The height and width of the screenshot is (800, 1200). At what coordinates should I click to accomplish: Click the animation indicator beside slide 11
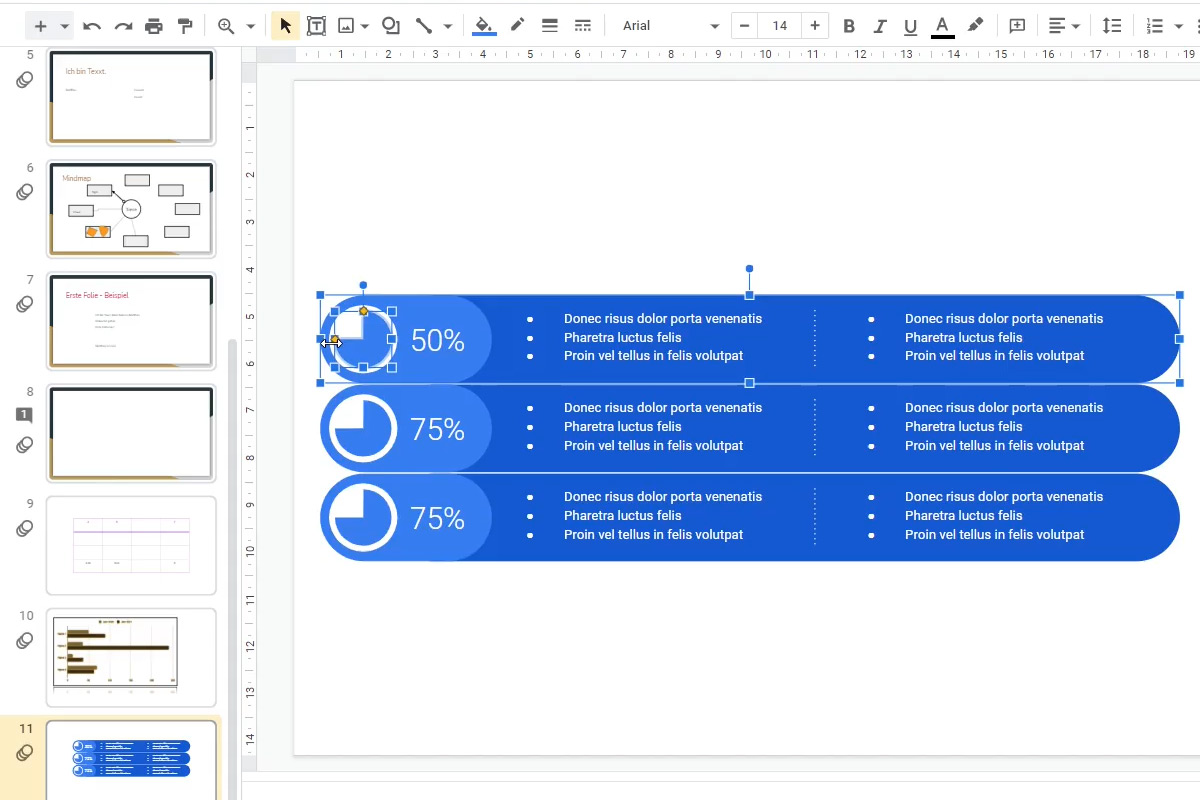[x=25, y=752]
